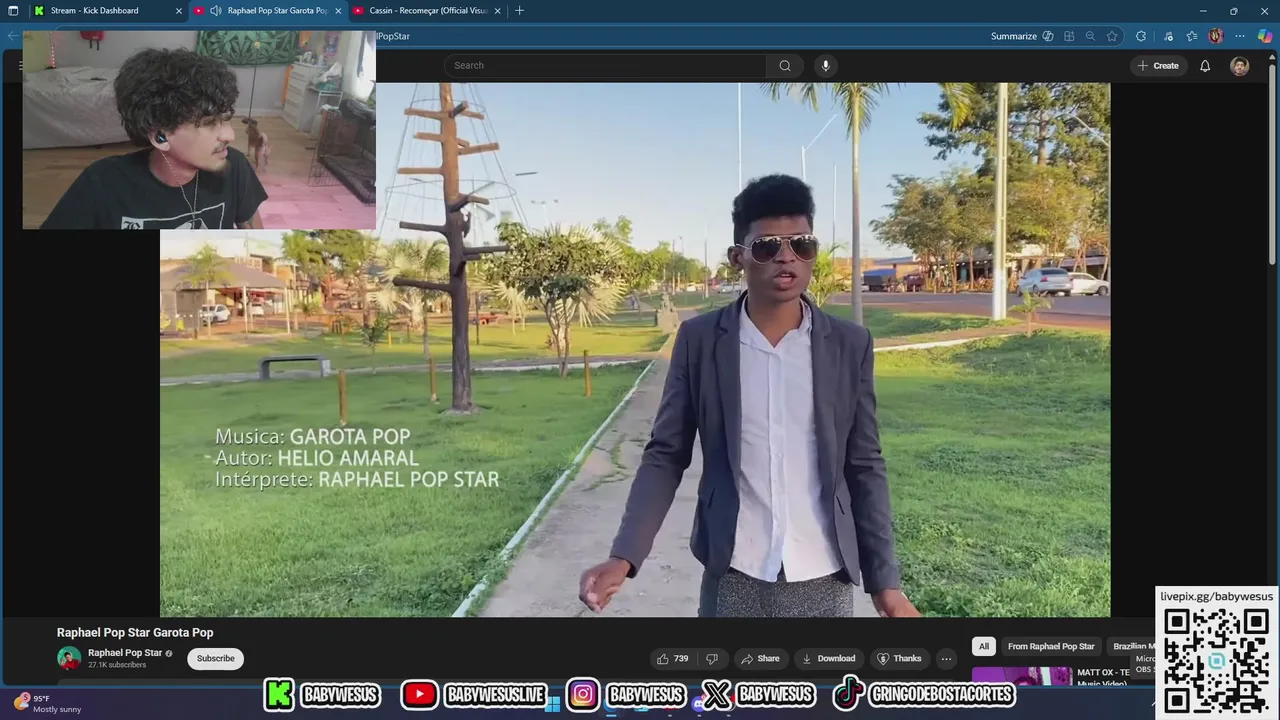The height and width of the screenshot is (720, 1280).
Task: Click the split screen apps icon
Action: pos(1069,36)
